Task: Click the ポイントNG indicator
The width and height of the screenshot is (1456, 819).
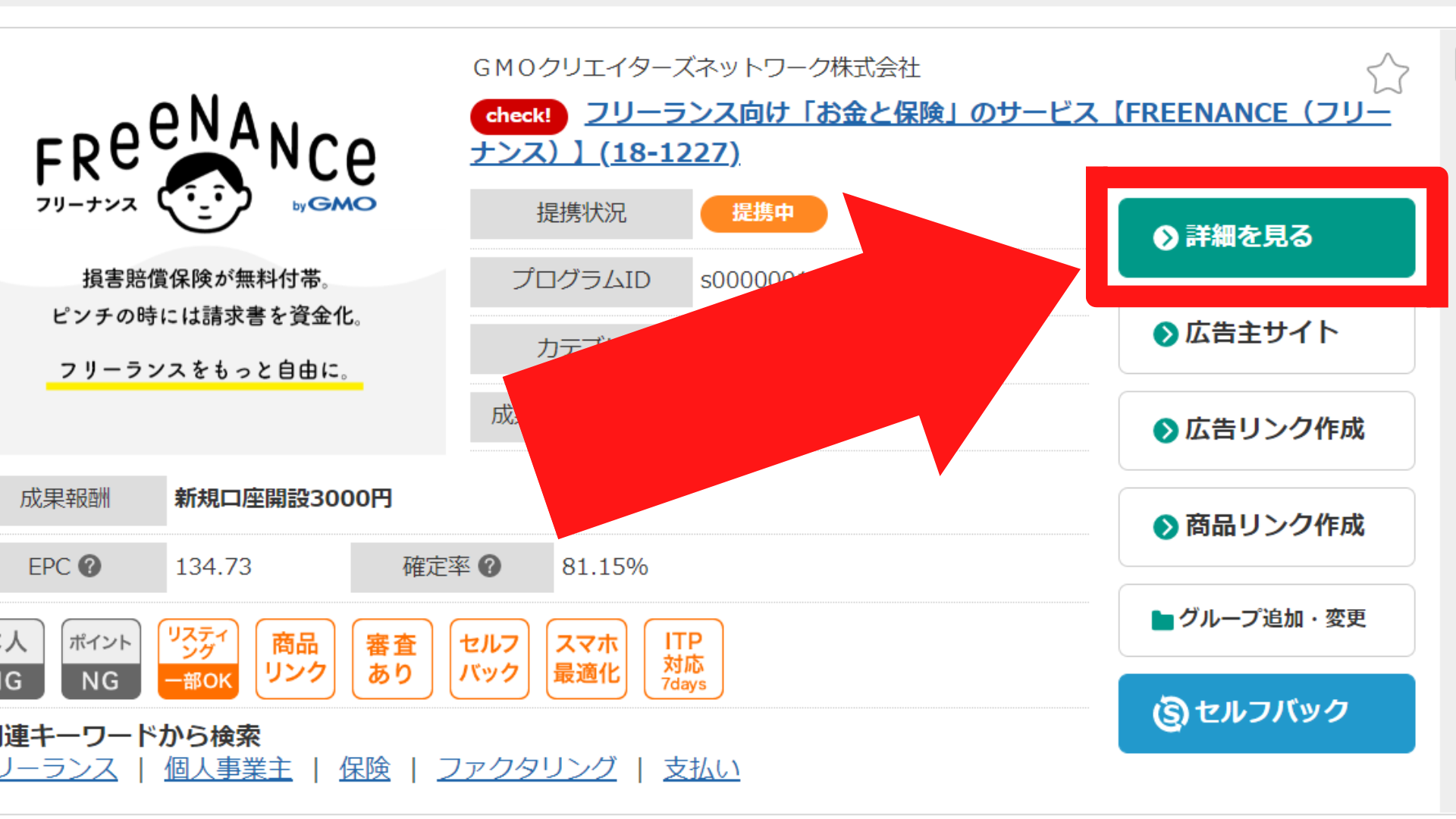Action: (100, 658)
